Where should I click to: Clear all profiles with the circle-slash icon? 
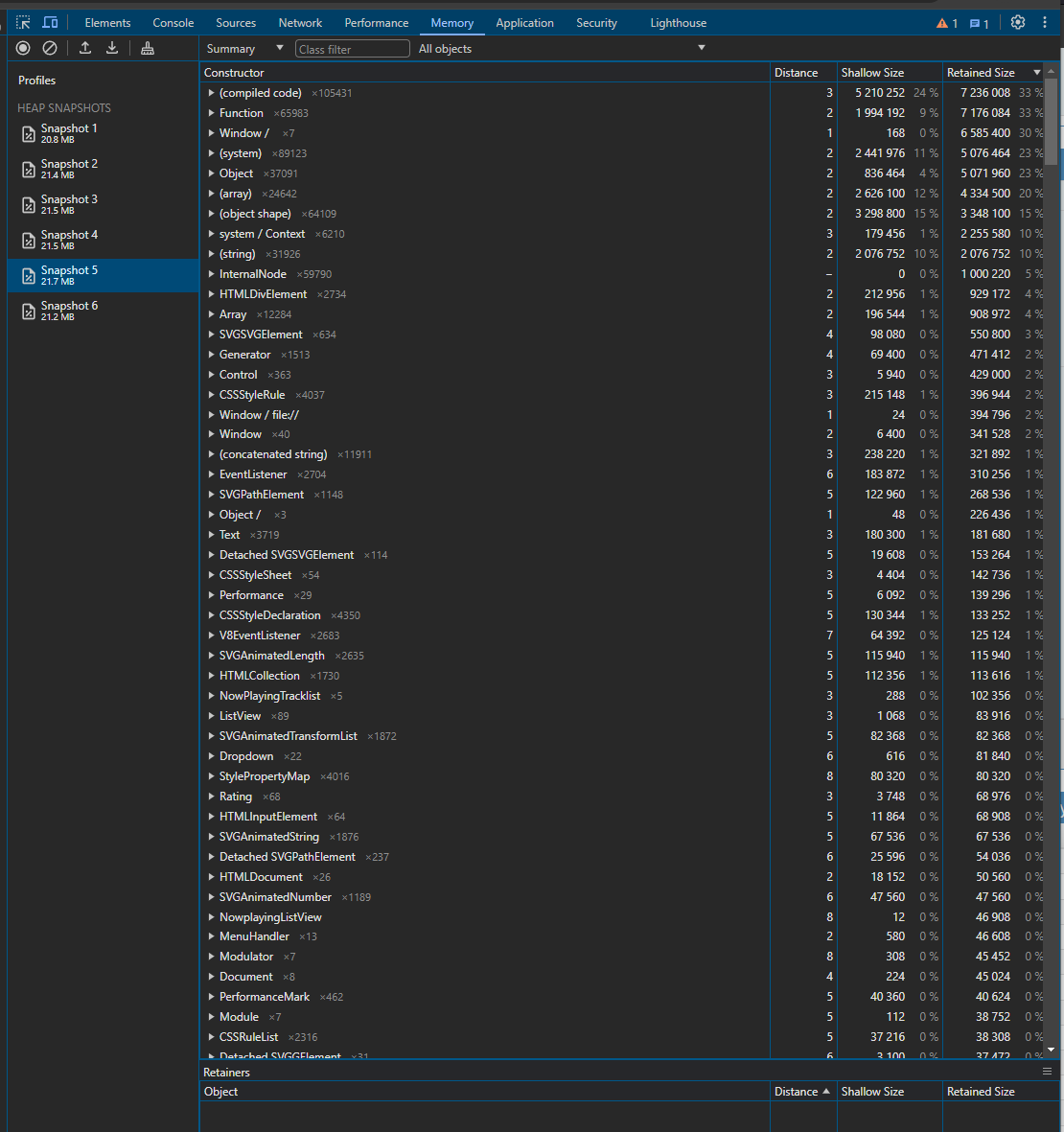point(50,48)
